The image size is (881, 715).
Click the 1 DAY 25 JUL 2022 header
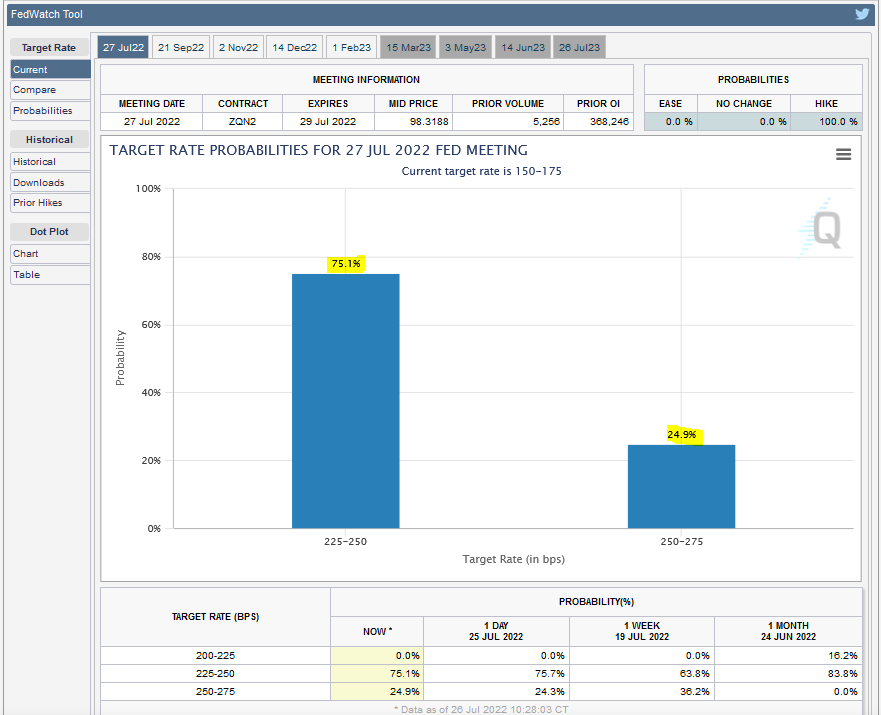coord(496,631)
